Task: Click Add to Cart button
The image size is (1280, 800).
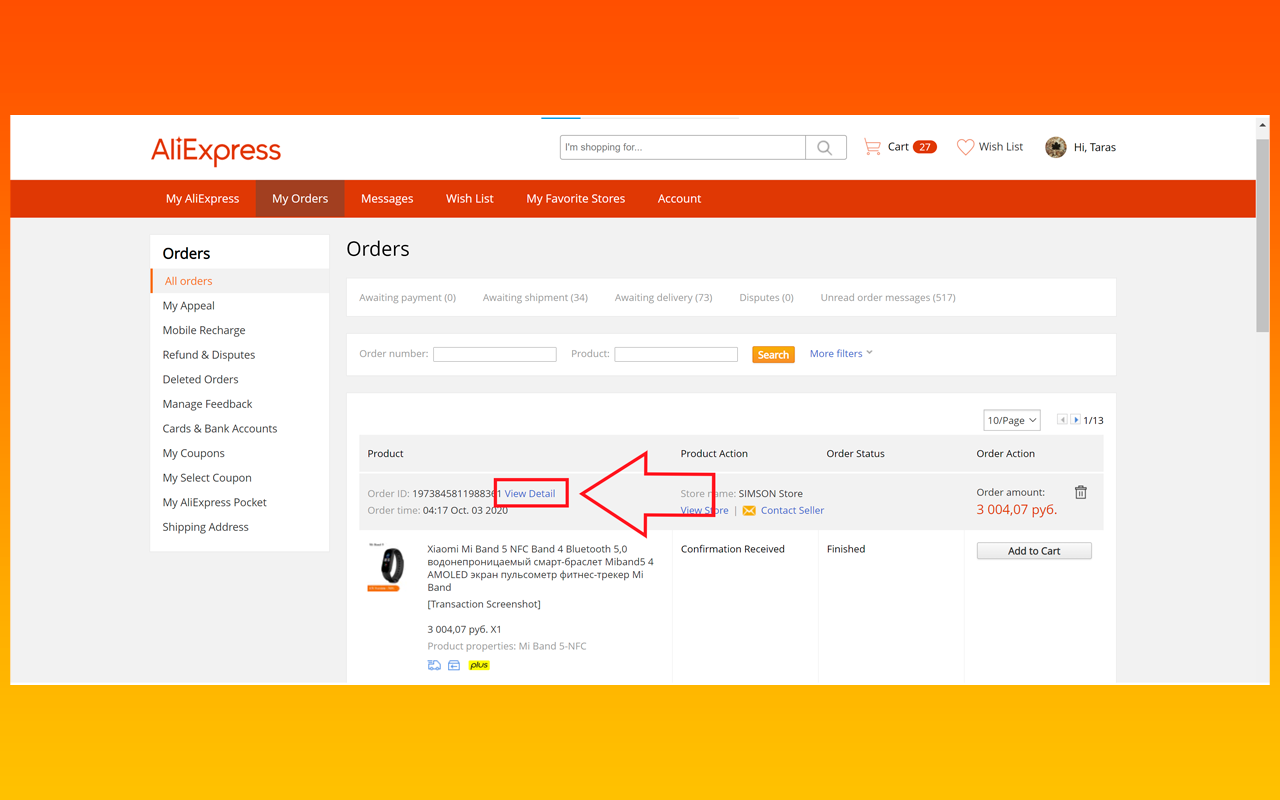Action: tap(1034, 551)
